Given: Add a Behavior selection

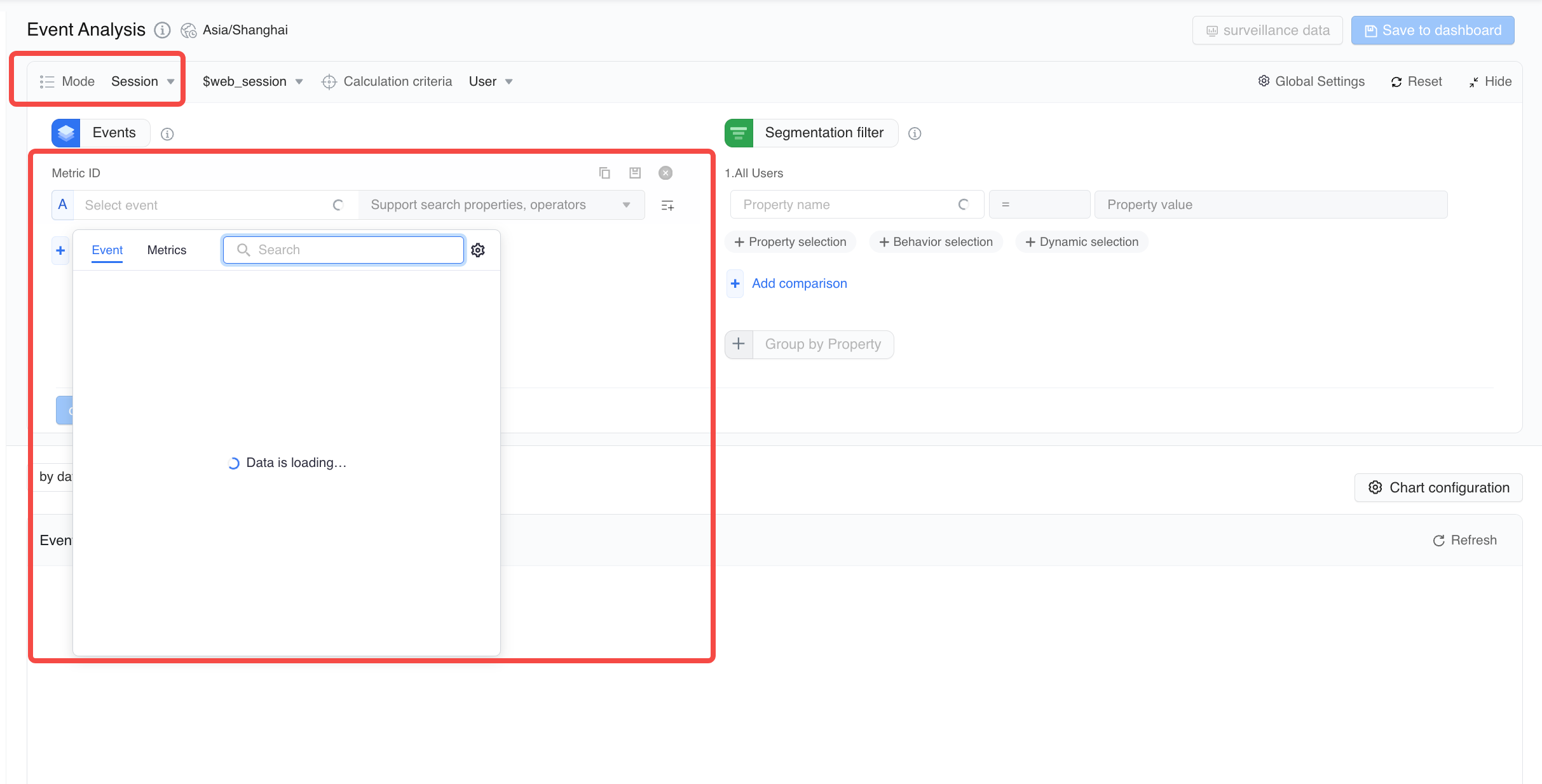Looking at the screenshot, I should pyautogui.click(x=936, y=242).
